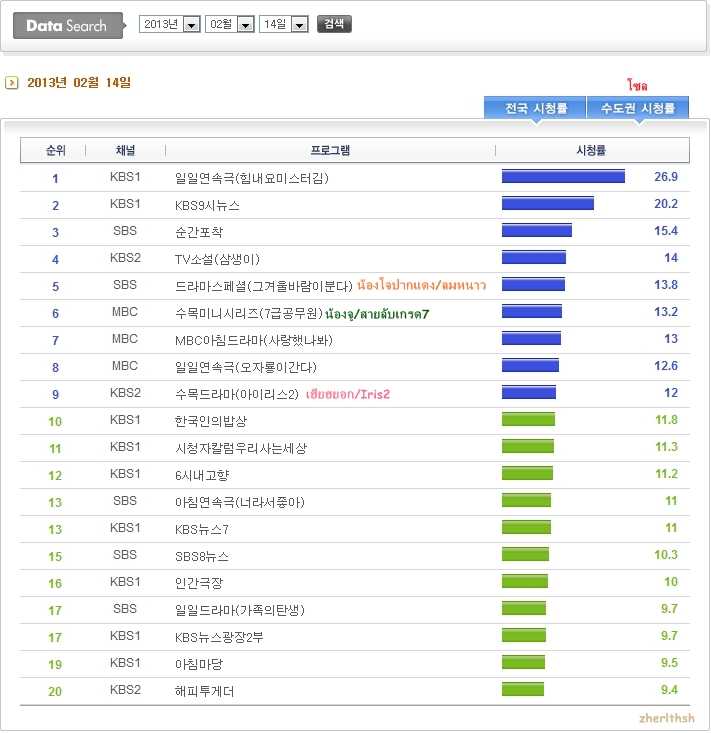Screen dimensions: 711x733
Task: Select program KBS뉴스광장2부
Action: pyautogui.click(x=219, y=637)
